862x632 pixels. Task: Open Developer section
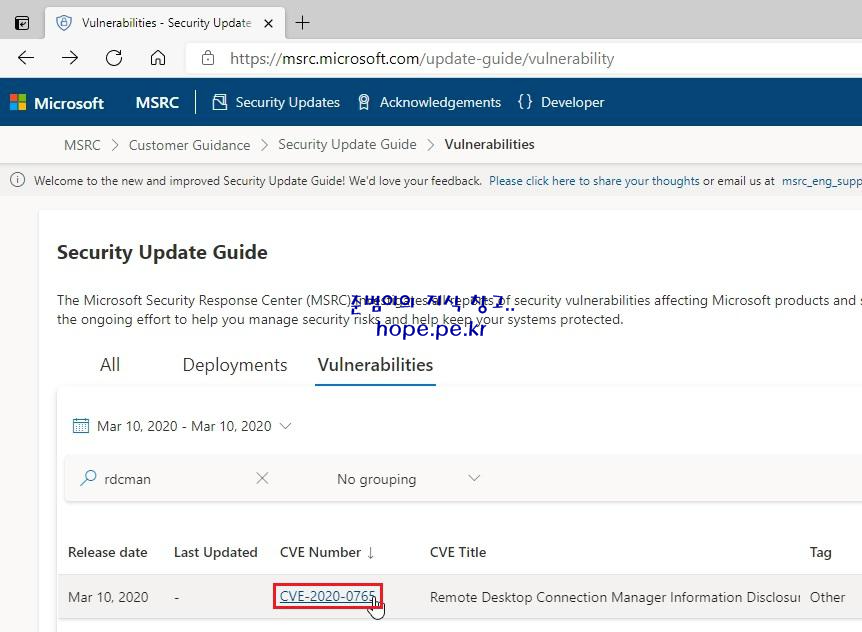561,102
